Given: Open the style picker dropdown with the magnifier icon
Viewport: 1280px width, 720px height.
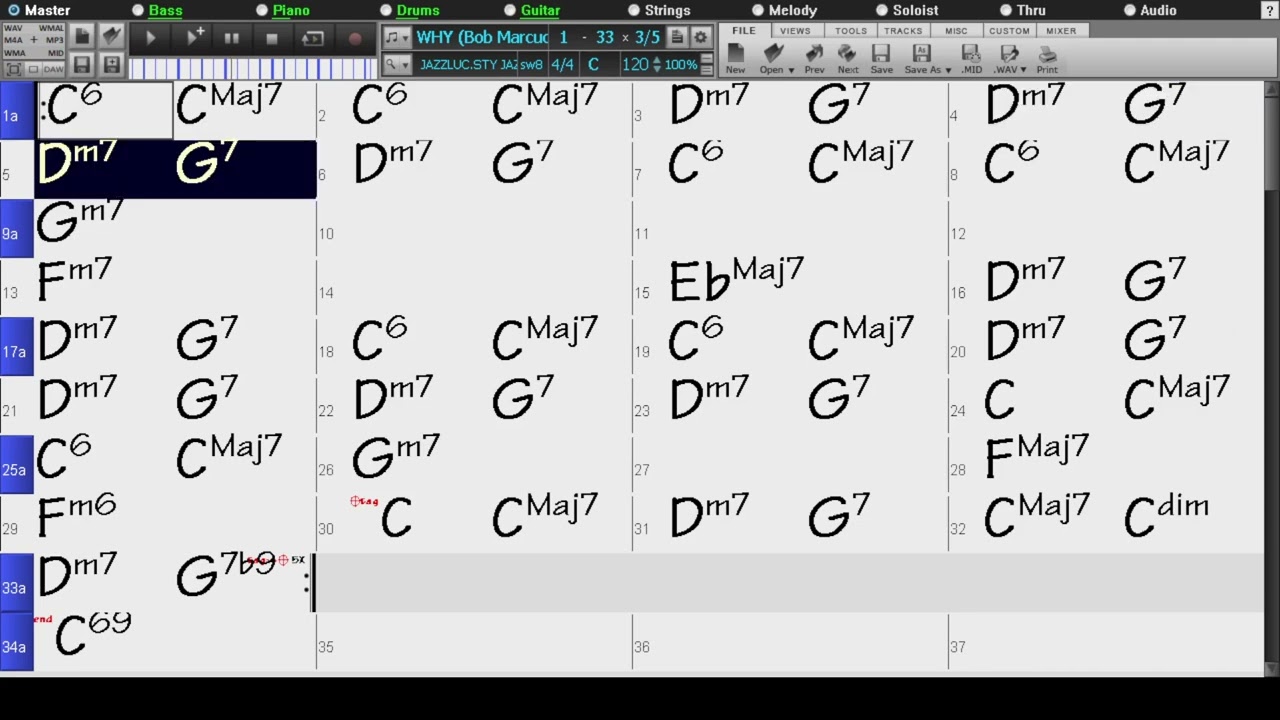Looking at the screenshot, I should pos(397,64).
